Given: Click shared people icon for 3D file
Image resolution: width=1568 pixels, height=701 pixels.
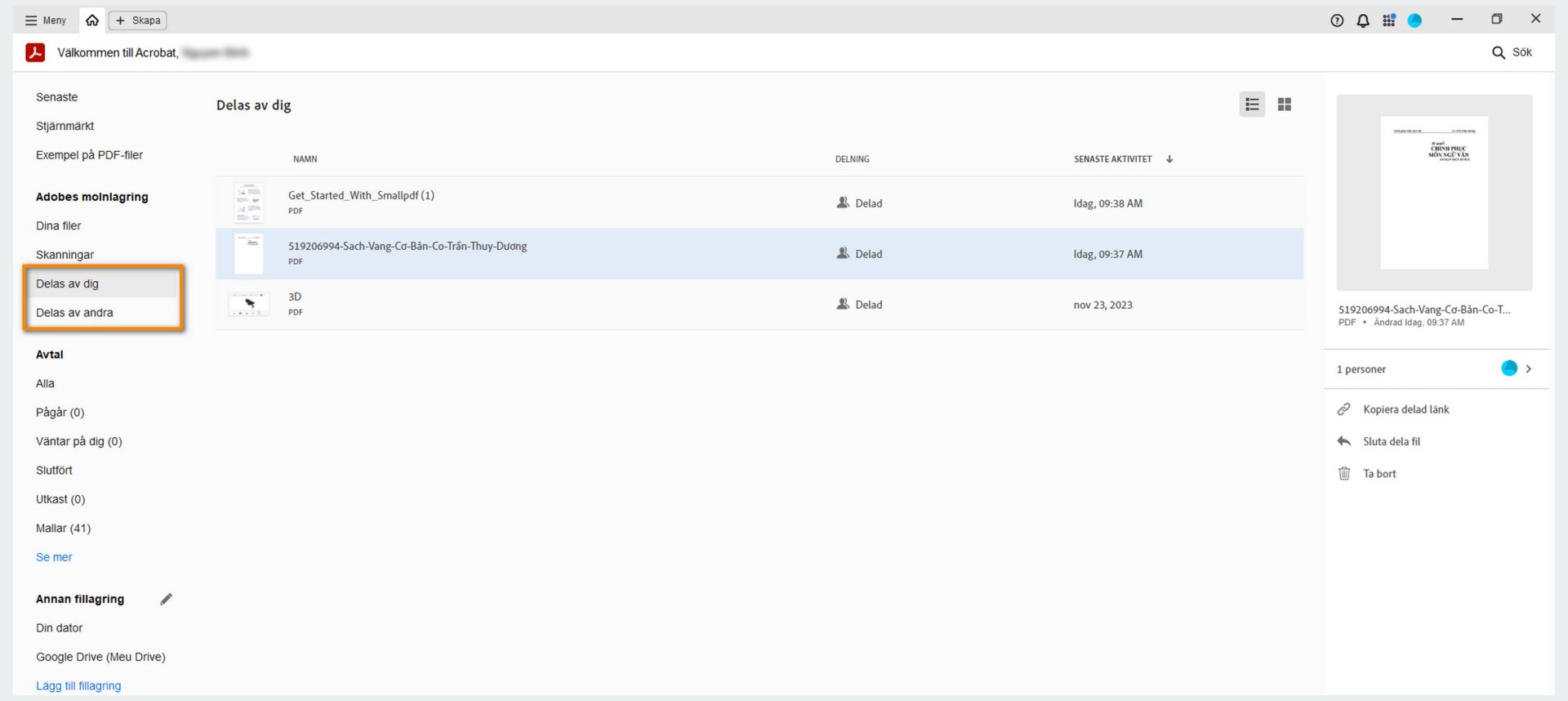Looking at the screenshot, I should click(x=844, y=304).
